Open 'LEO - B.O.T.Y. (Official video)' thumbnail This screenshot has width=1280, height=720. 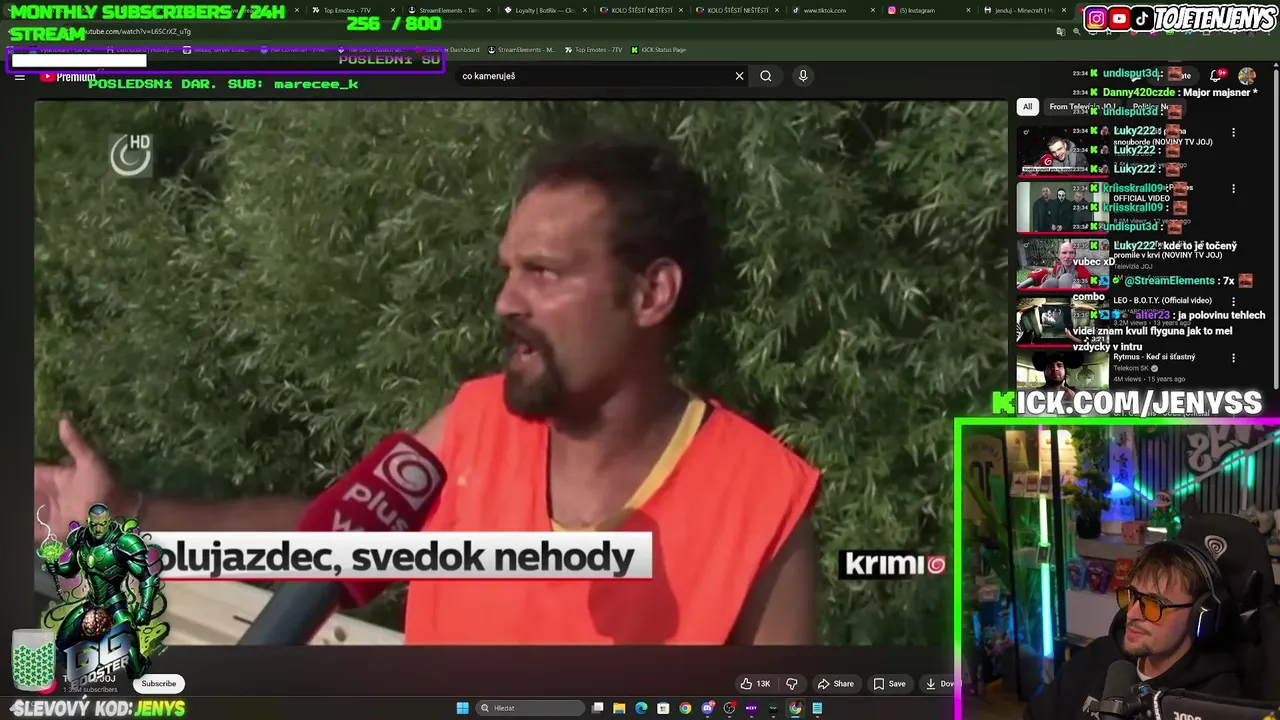pyautogui.click(x=1062, y=320)
